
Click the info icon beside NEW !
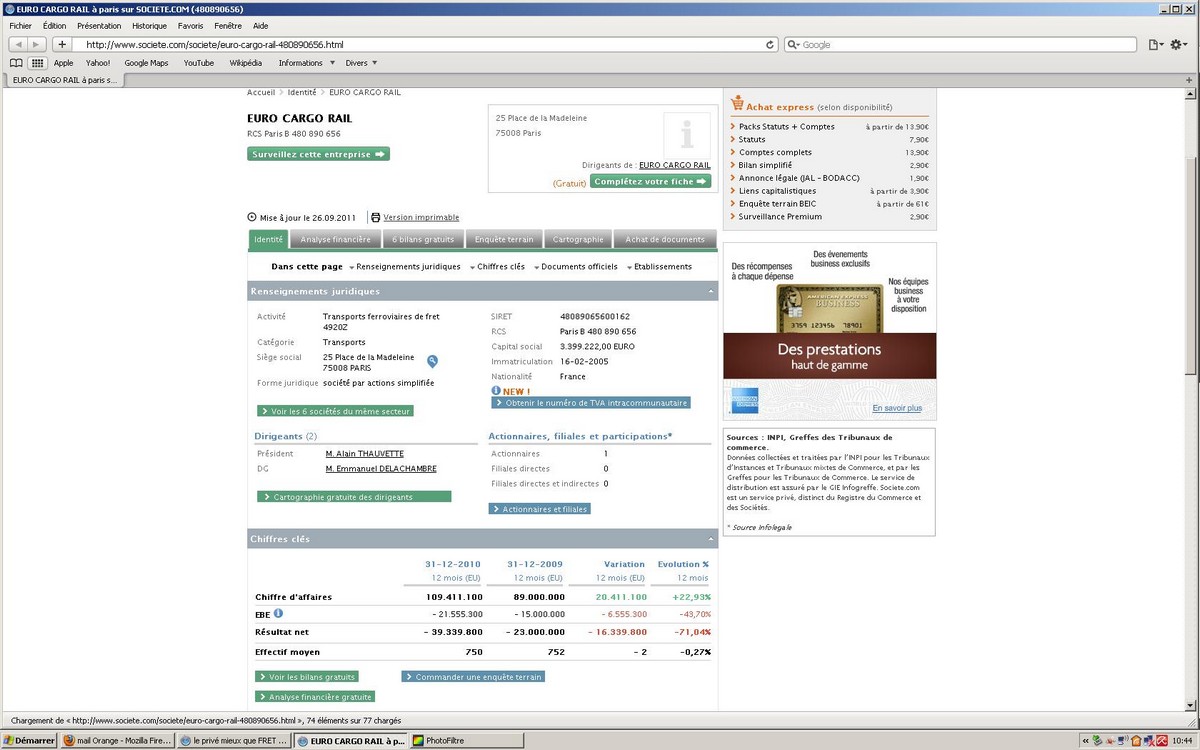[x=496, y=391]
